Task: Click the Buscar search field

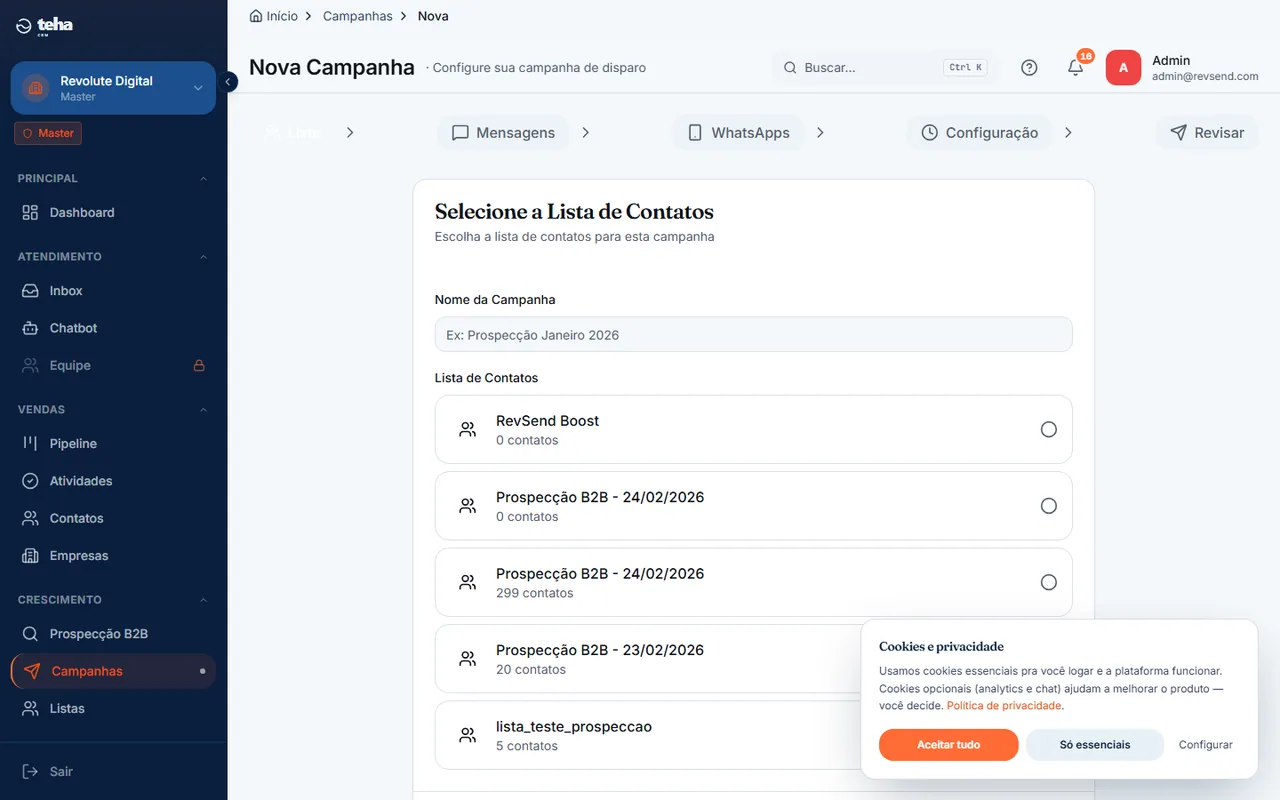Action: [885, 67]
